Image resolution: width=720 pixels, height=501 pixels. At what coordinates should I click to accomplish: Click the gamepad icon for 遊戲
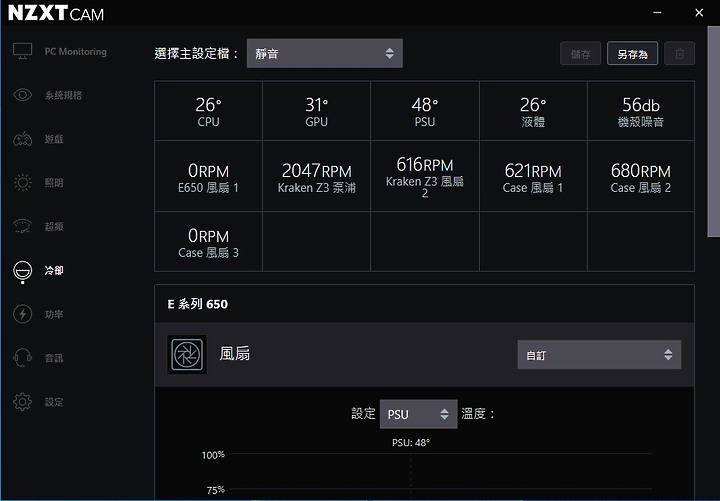click(x=22, y=139)
